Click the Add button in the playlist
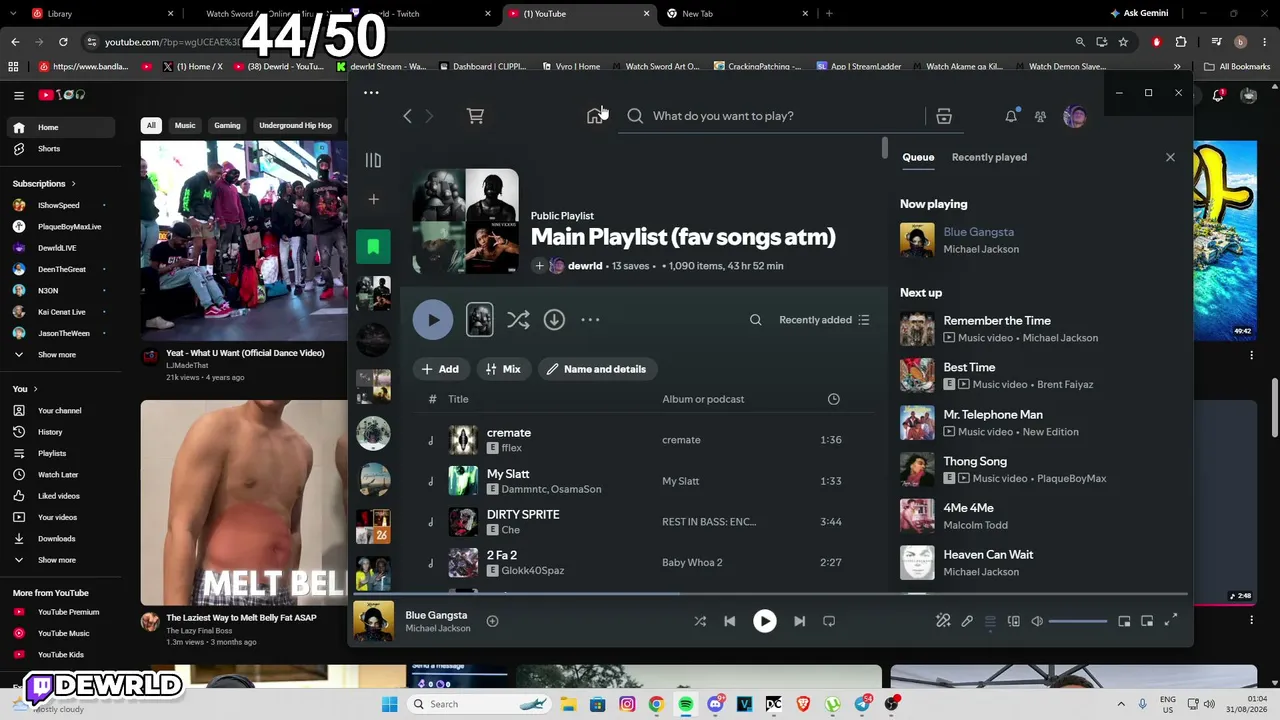 (440, 369)
